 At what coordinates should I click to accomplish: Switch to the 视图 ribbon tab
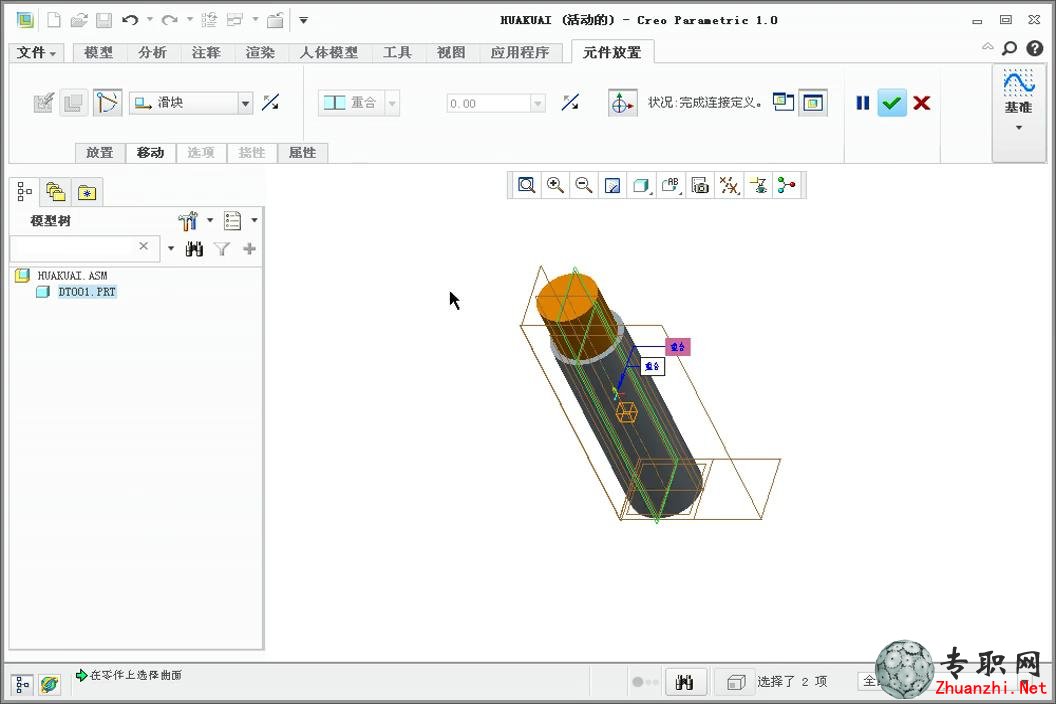click(x=451, y=53)
